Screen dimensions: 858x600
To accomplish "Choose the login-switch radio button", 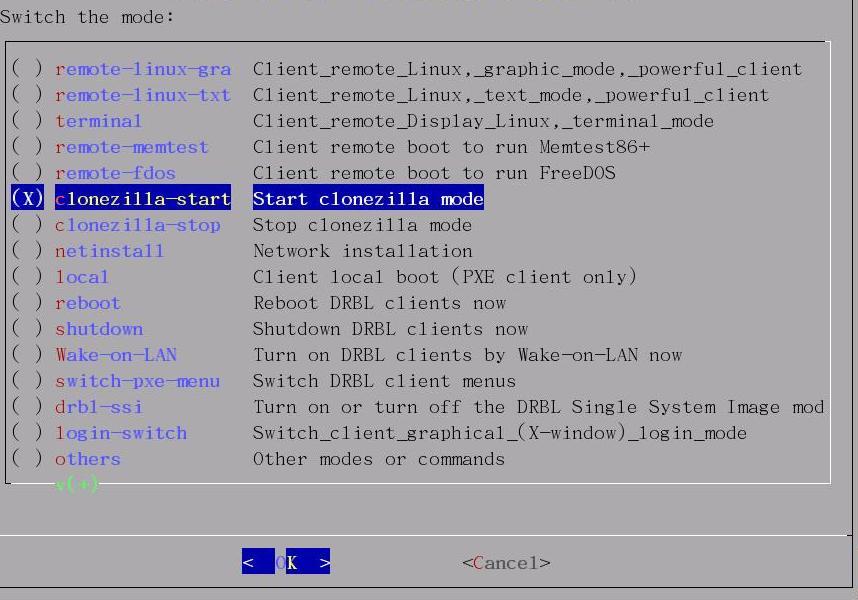I will tap(27, 433).
